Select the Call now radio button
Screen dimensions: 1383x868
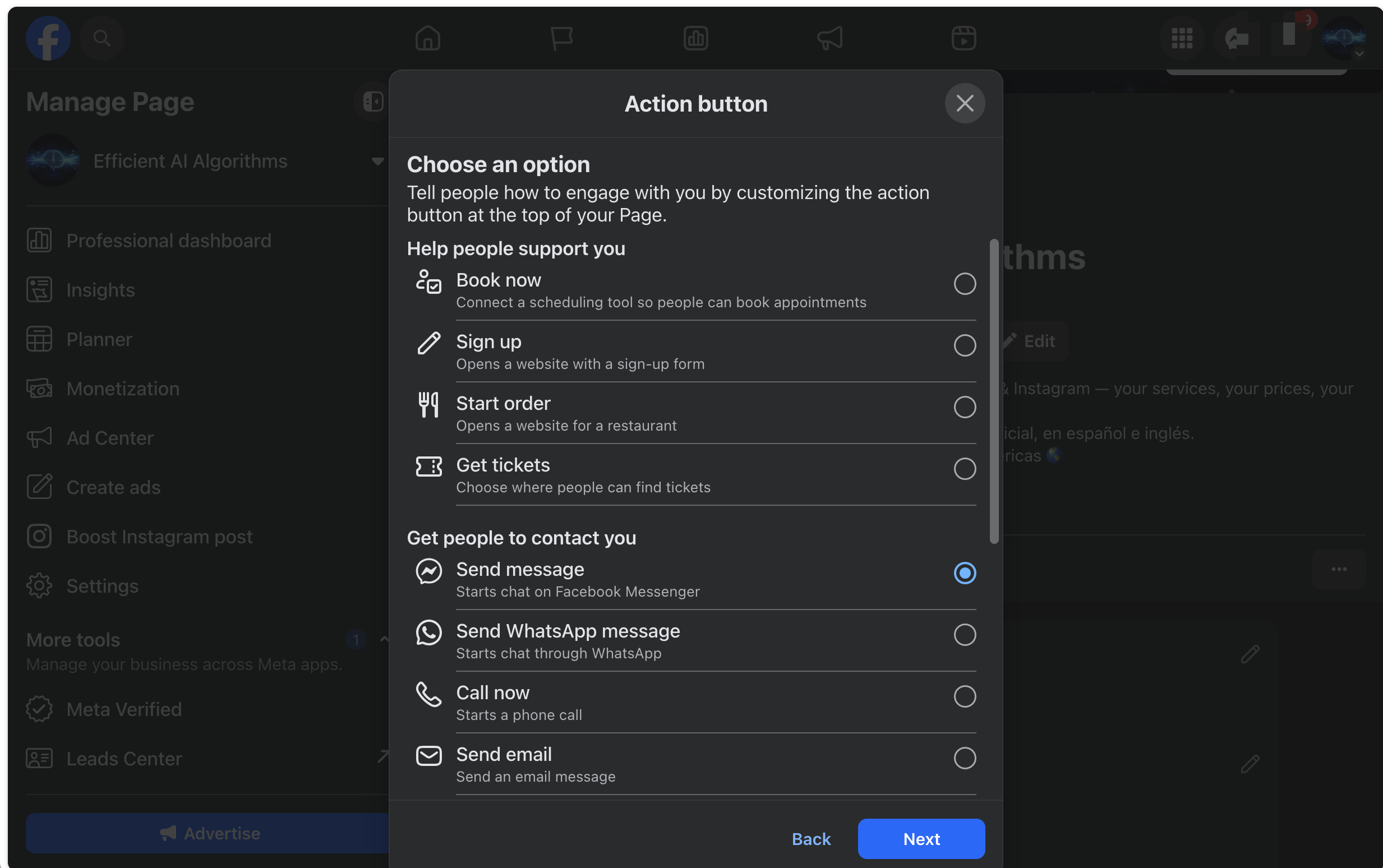(x=965, y=696)
